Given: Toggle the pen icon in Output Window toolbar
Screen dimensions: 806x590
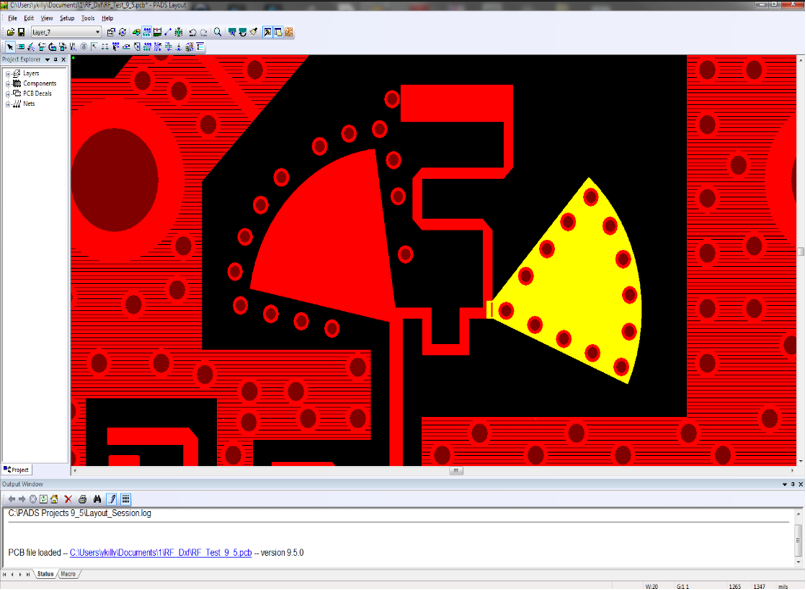Looking at the screenshot, I should [x=112, y=499].
